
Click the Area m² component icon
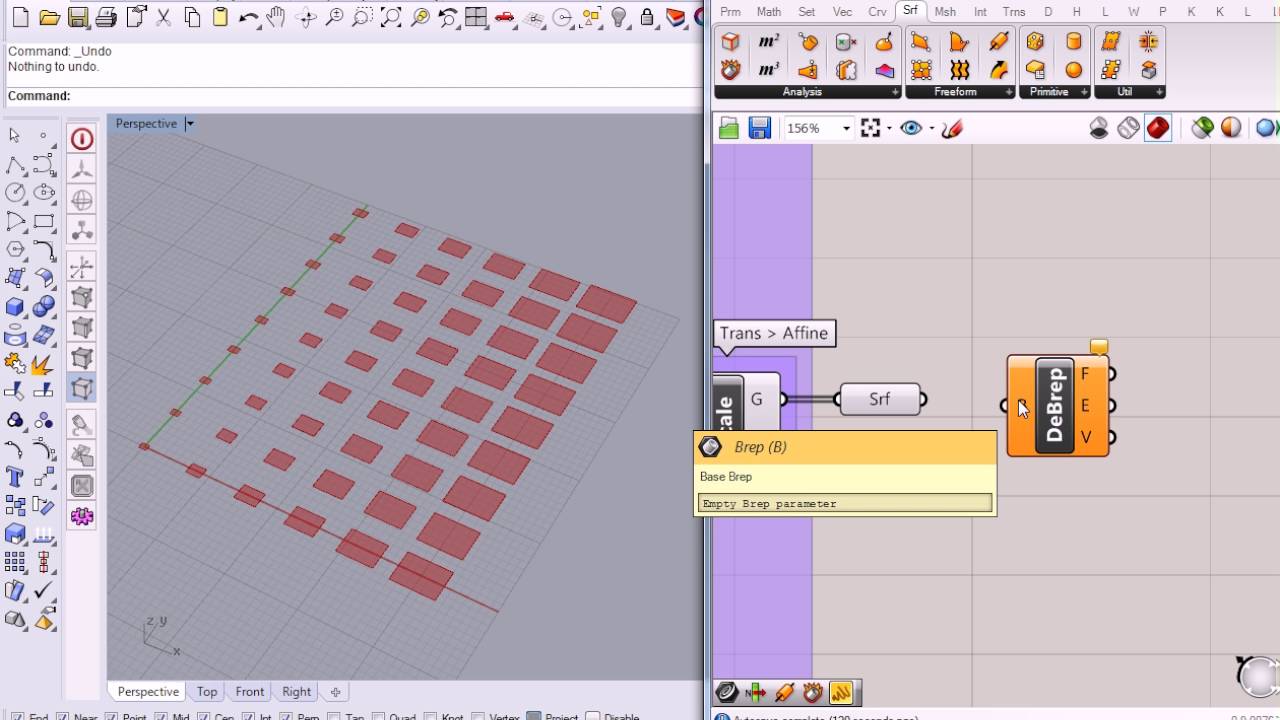[x=769, y=42]
